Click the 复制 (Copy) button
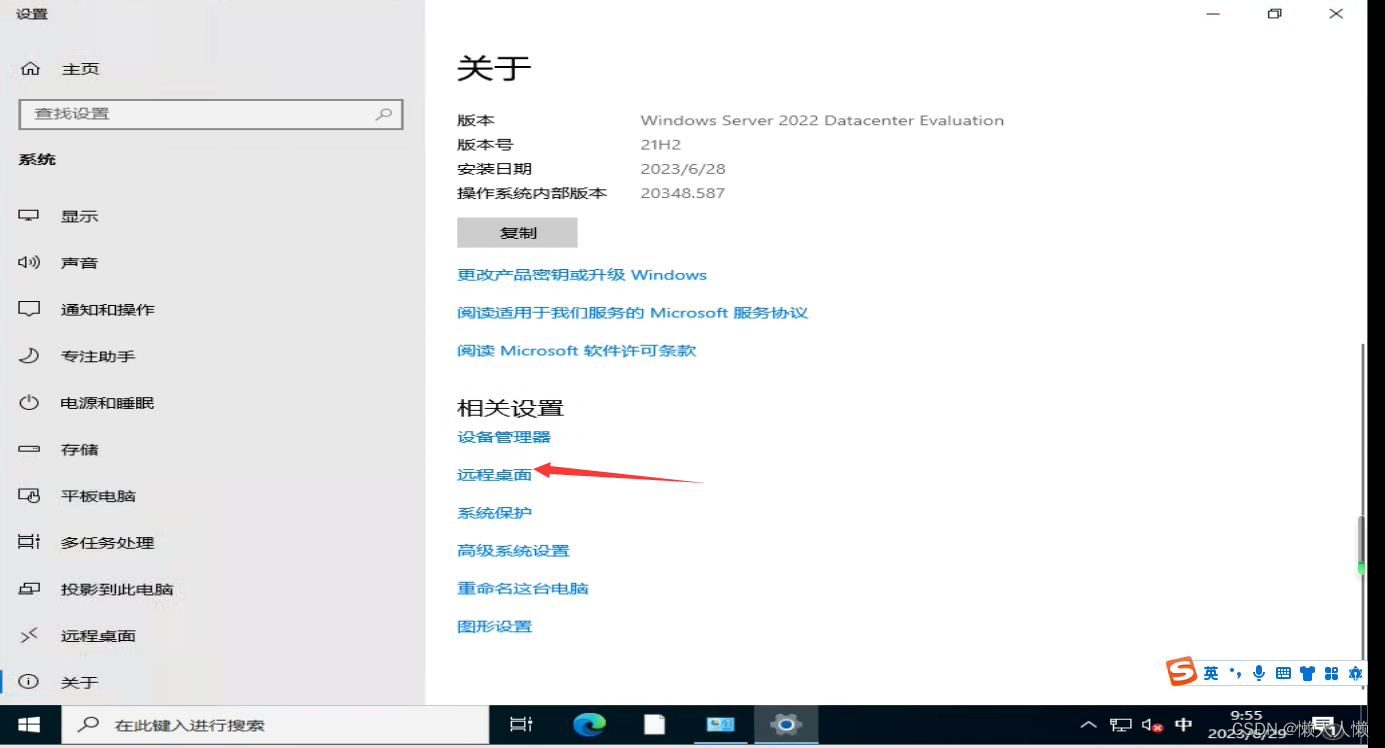The height and width of the screenshot is (748, 1385). [x=517, y=232]
